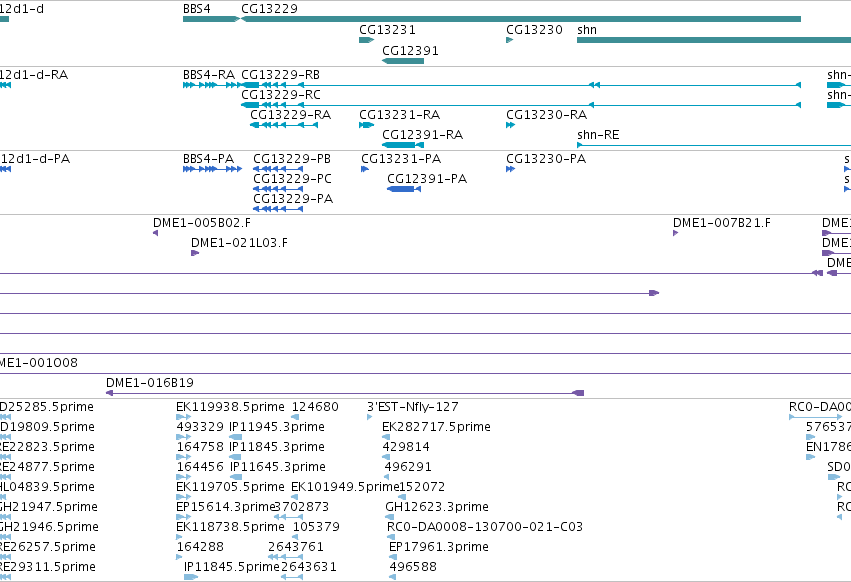Click the CG13229 gene feature bar
The image size is (851, 582).
click(x=521, y=19)
